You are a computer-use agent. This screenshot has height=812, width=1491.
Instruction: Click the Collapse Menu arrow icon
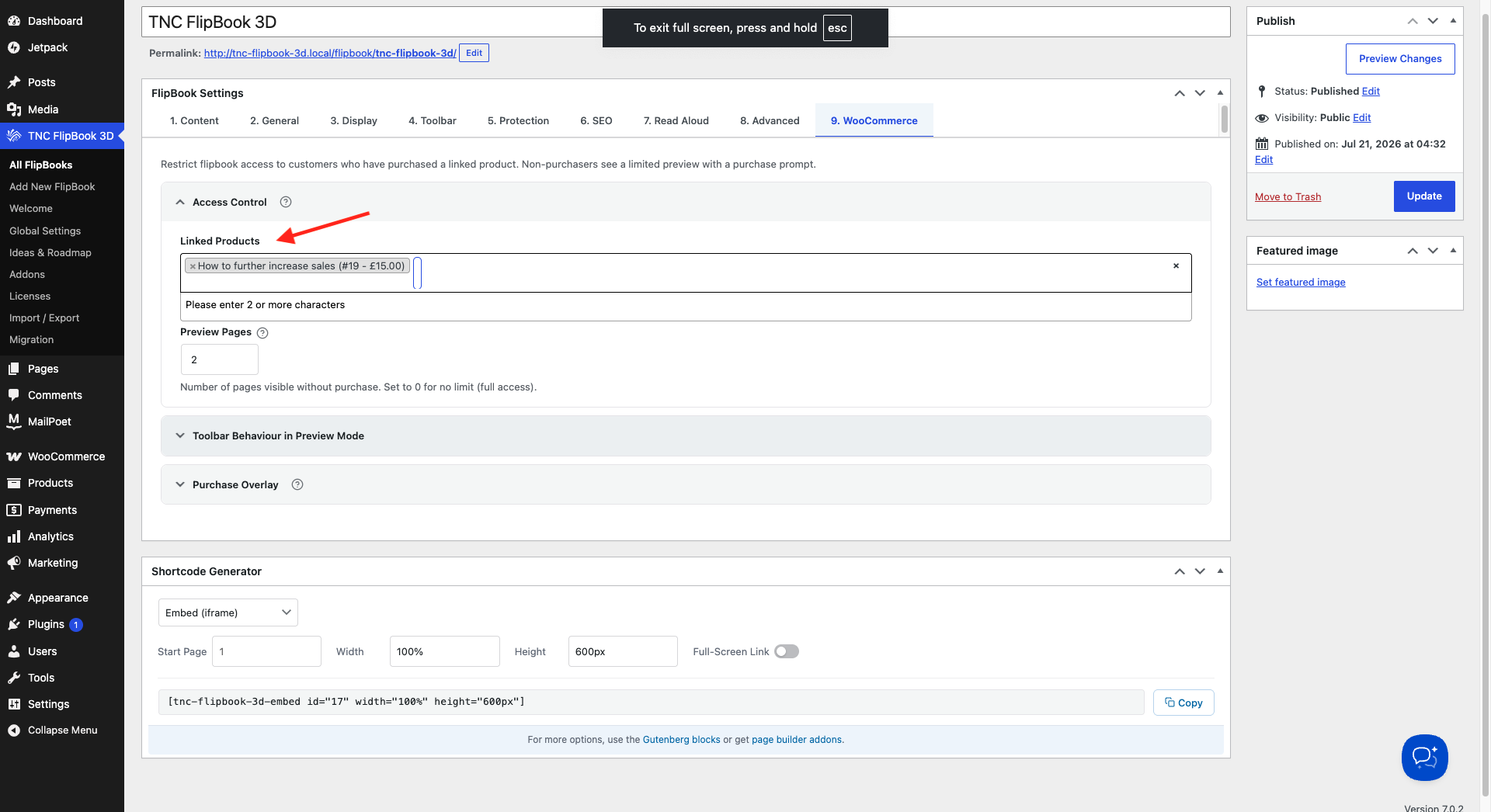tap(14, 730)
